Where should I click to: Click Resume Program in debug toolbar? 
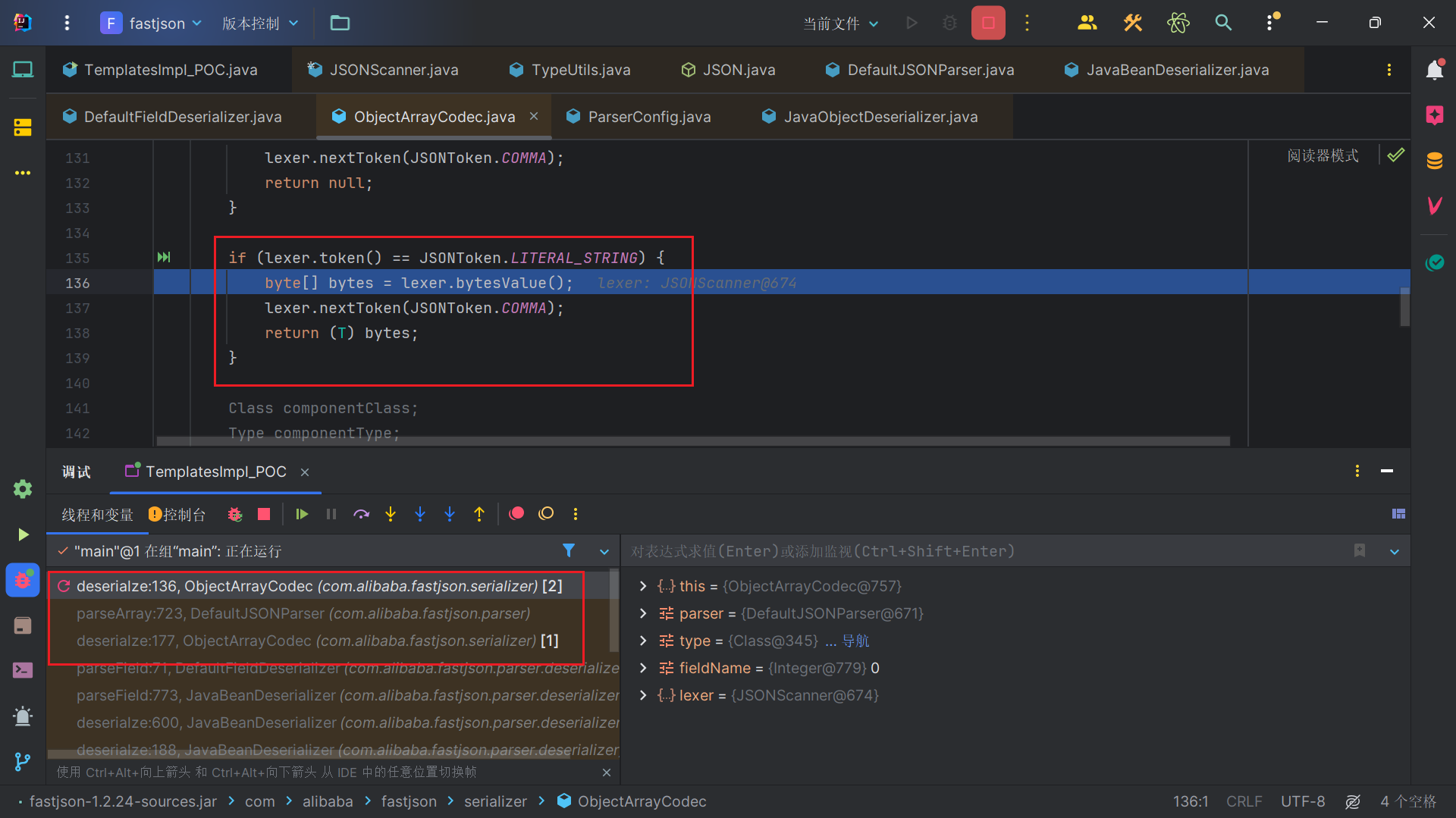coord(302,514)
